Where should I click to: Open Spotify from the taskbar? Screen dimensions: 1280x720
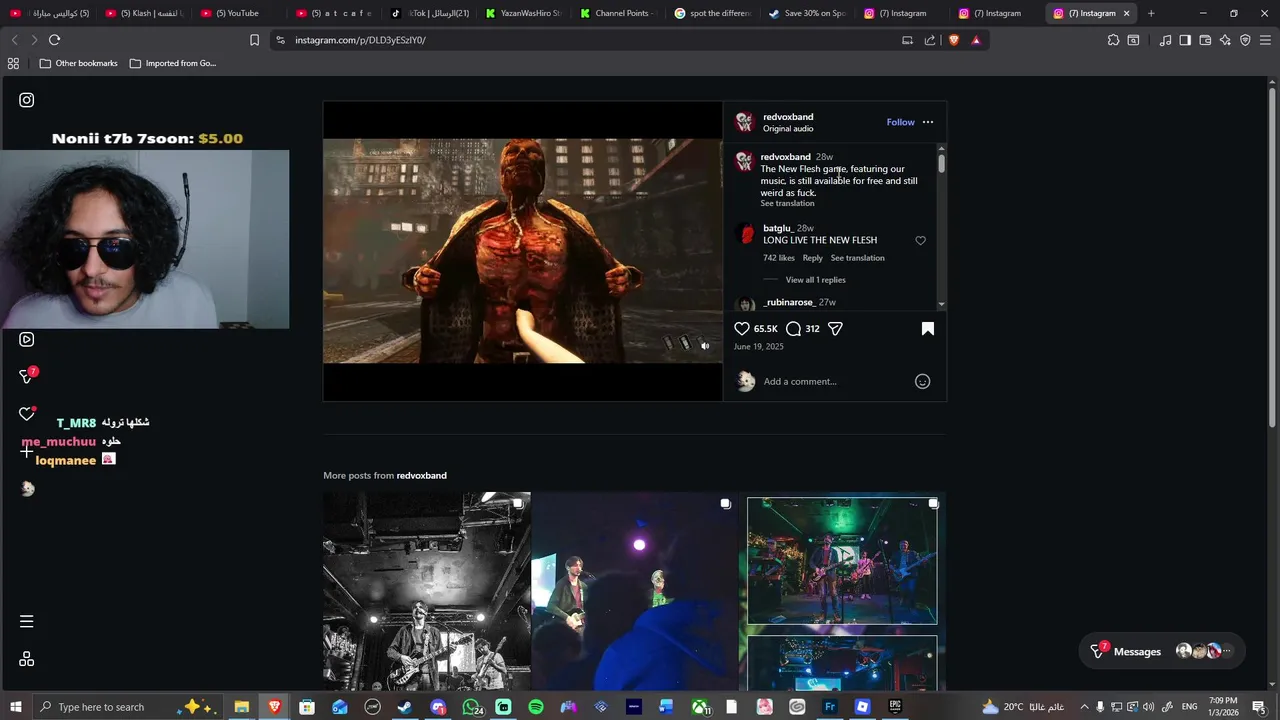[x=536, y=707]
